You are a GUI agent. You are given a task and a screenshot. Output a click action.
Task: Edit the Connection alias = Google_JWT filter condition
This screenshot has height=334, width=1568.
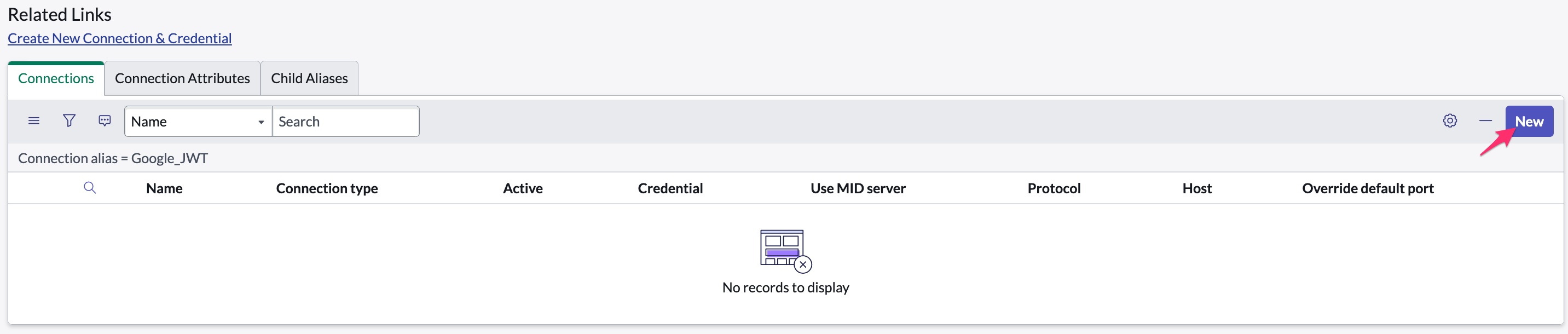(x=113, y=158)
